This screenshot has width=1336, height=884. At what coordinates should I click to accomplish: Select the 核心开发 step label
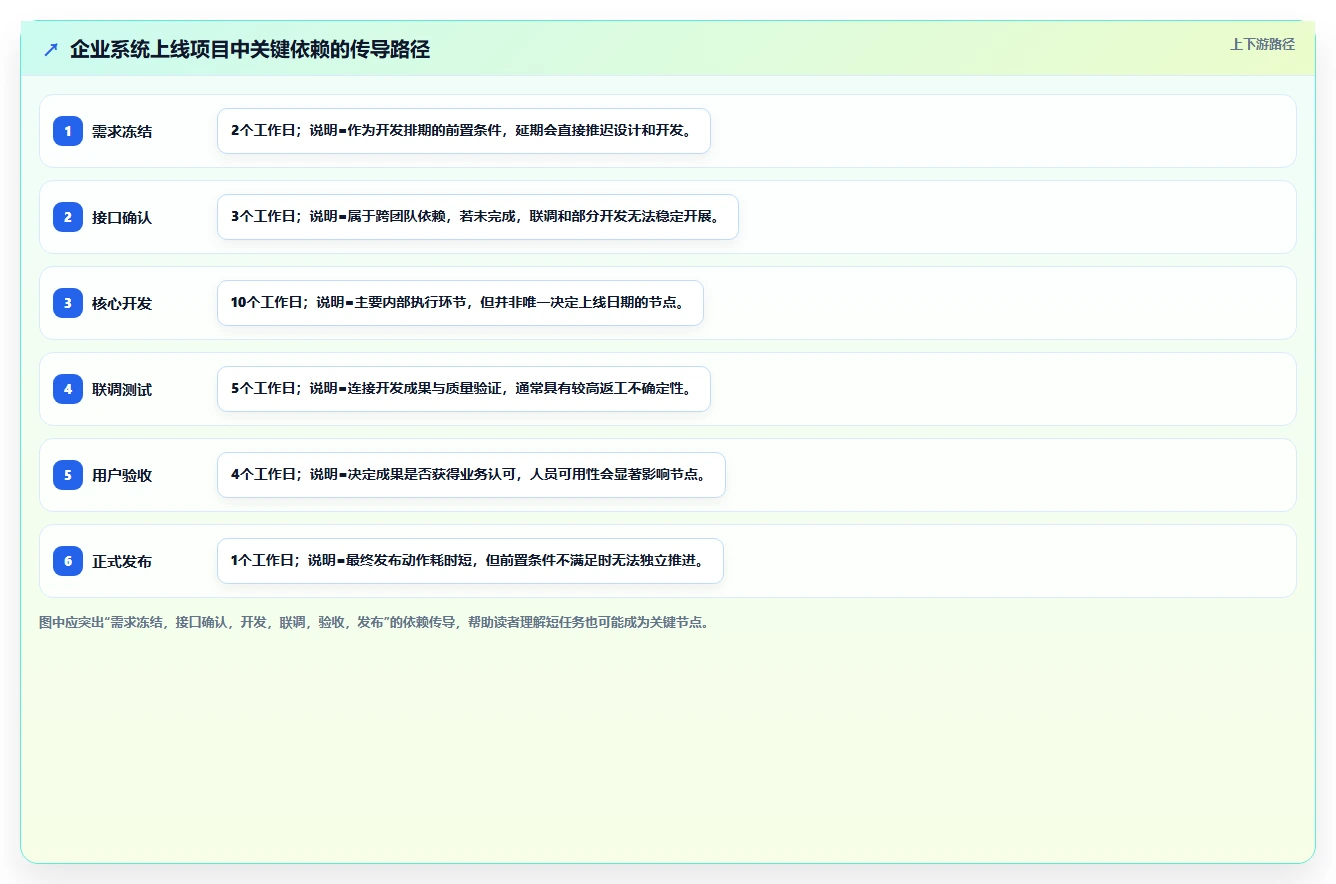(122, 304)
